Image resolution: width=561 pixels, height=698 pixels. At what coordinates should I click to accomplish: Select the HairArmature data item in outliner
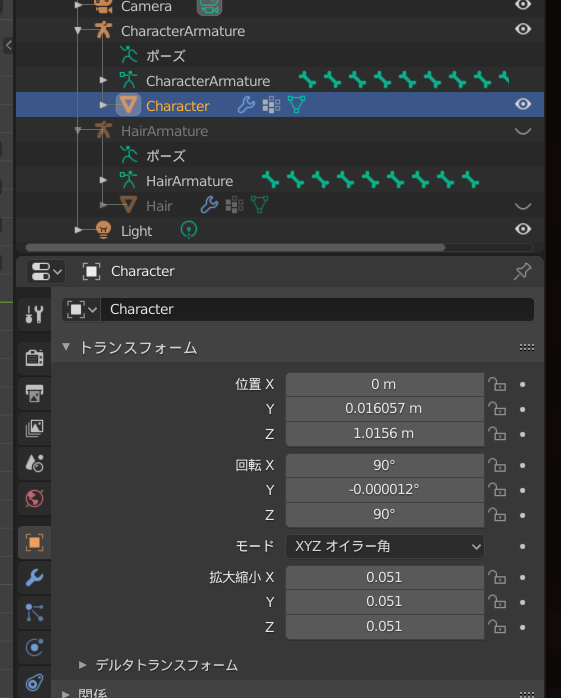point(189,181)
